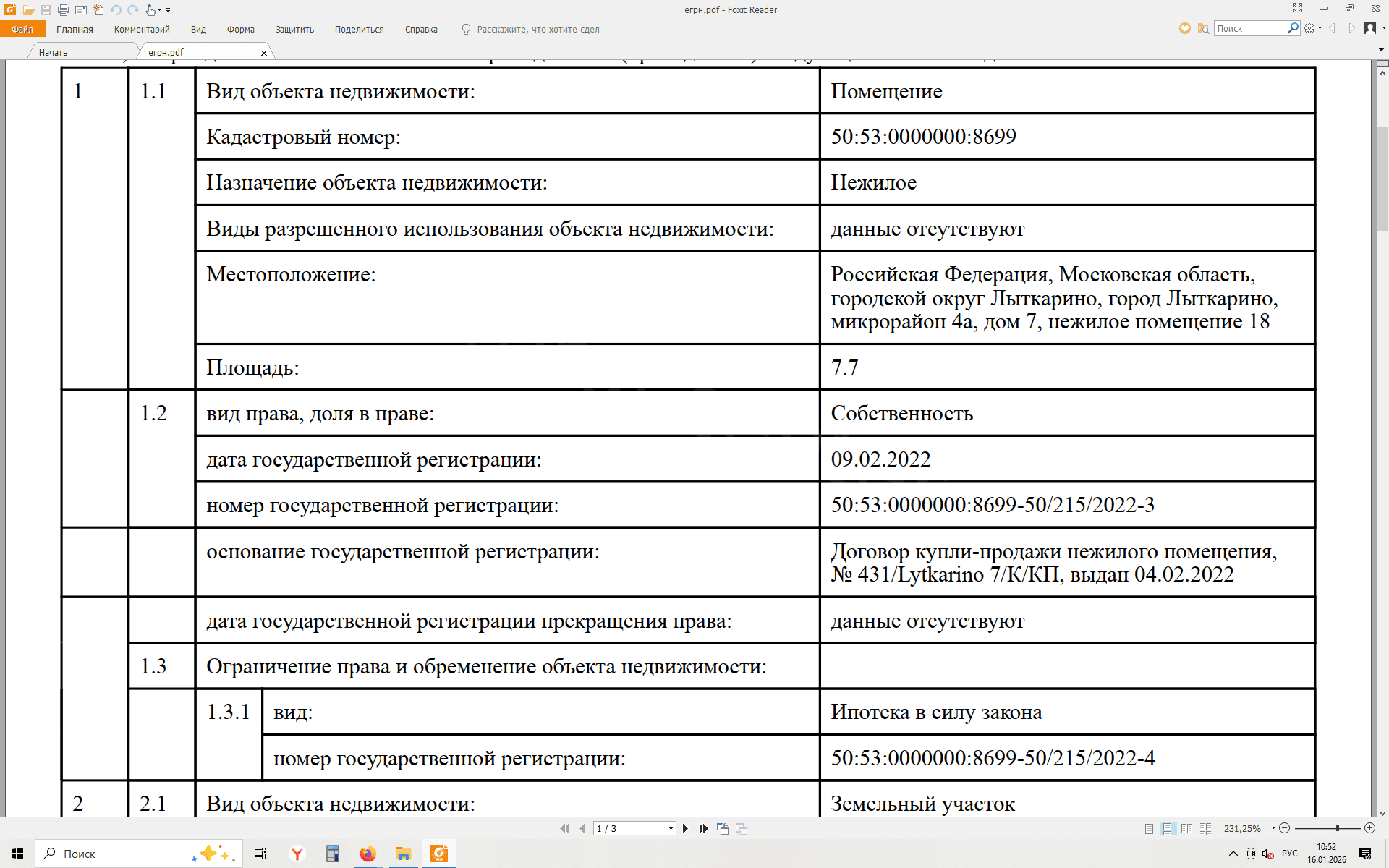Viewport: 1389px width, 868px height.
Task: Click the Open file folder icon
Action: pos(29,10)
